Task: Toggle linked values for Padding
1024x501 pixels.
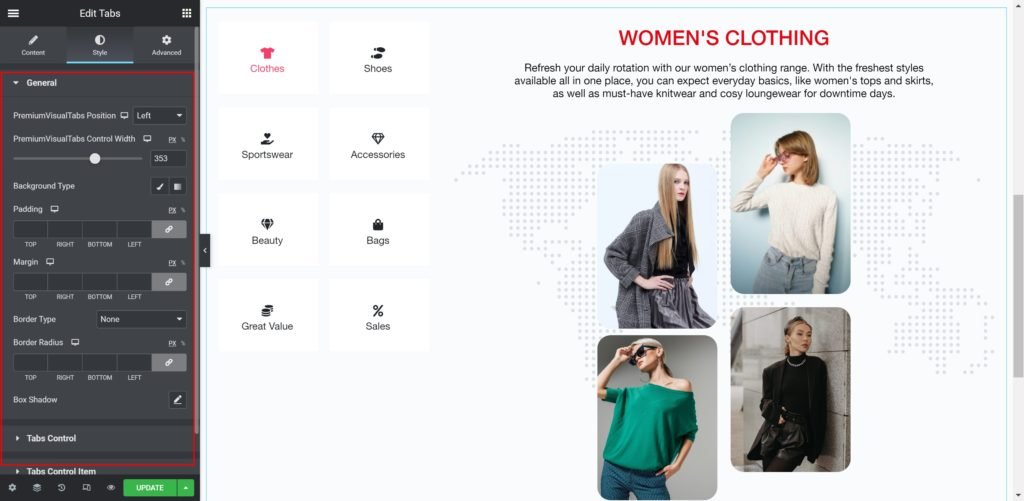Action: (169, 229)
